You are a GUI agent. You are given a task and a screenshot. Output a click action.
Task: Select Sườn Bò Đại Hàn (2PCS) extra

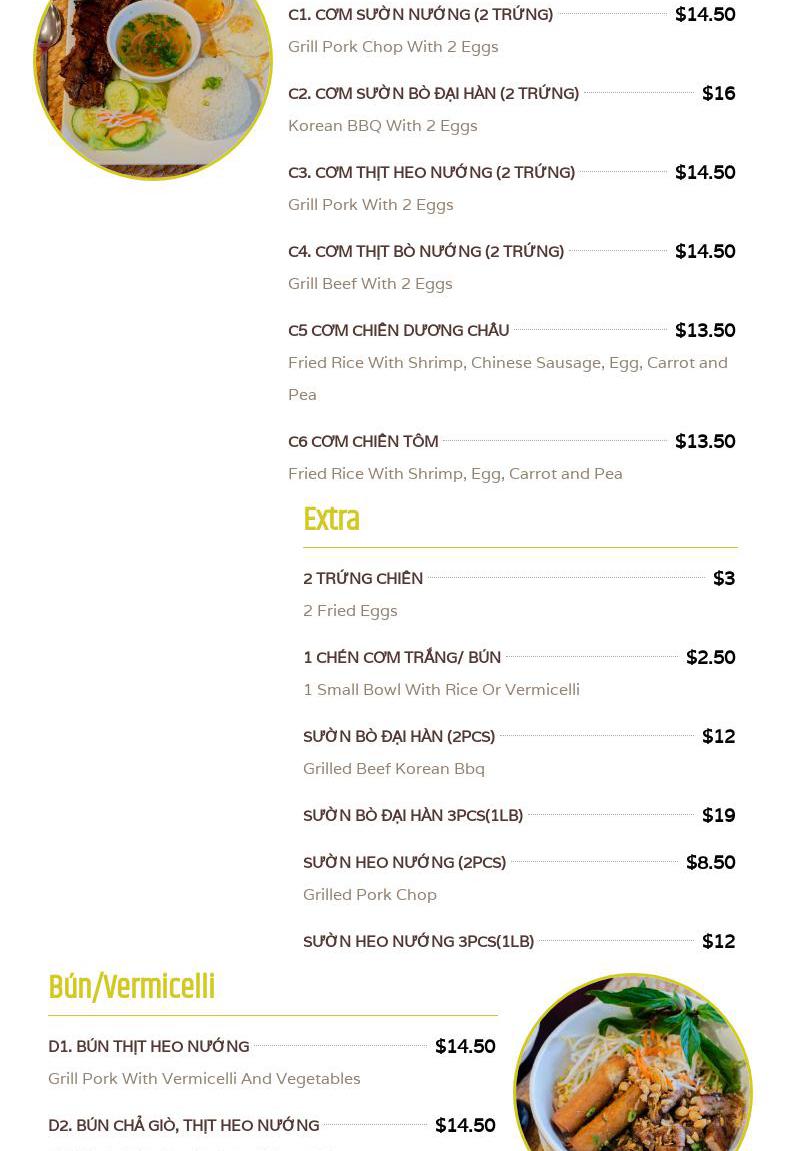tap(399, 737)
